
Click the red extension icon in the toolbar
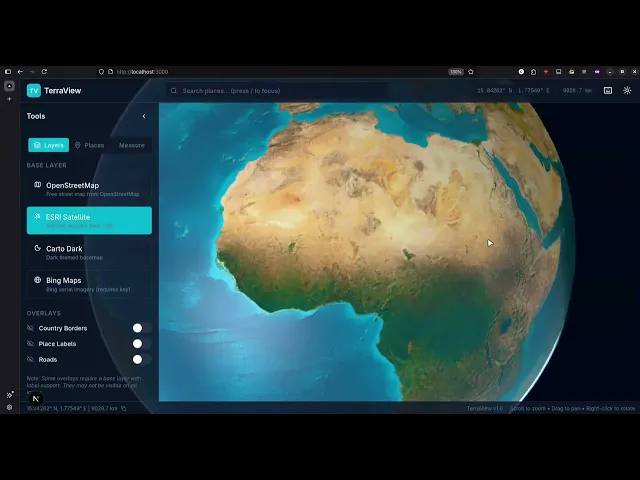546,72
